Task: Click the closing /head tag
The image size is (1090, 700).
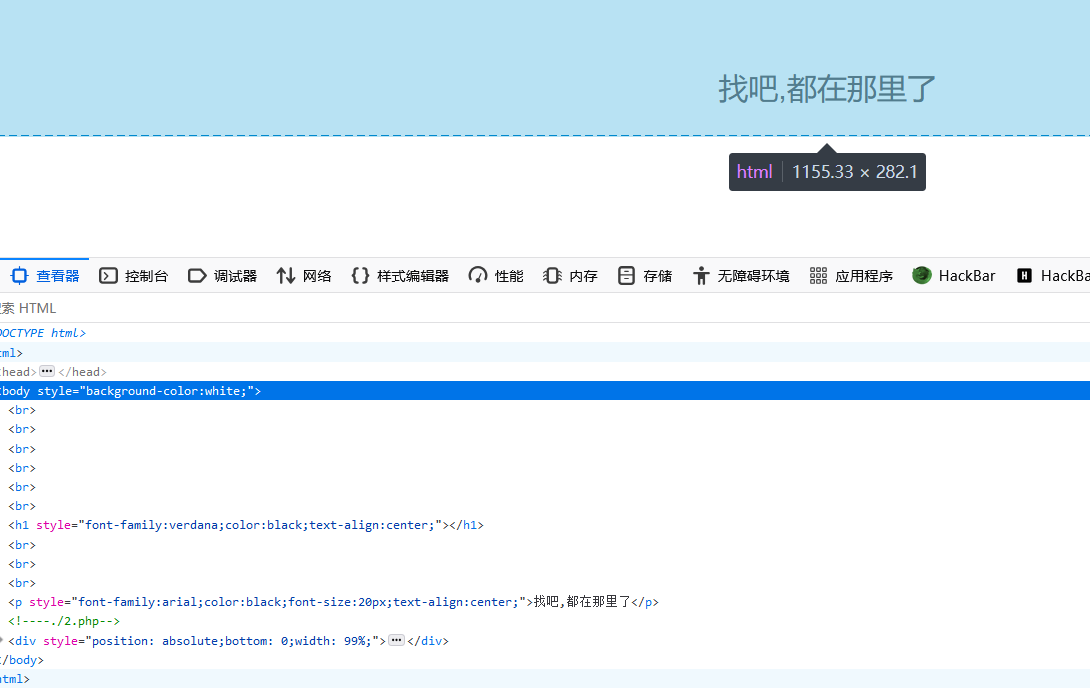Action: [x=83, y=372]
